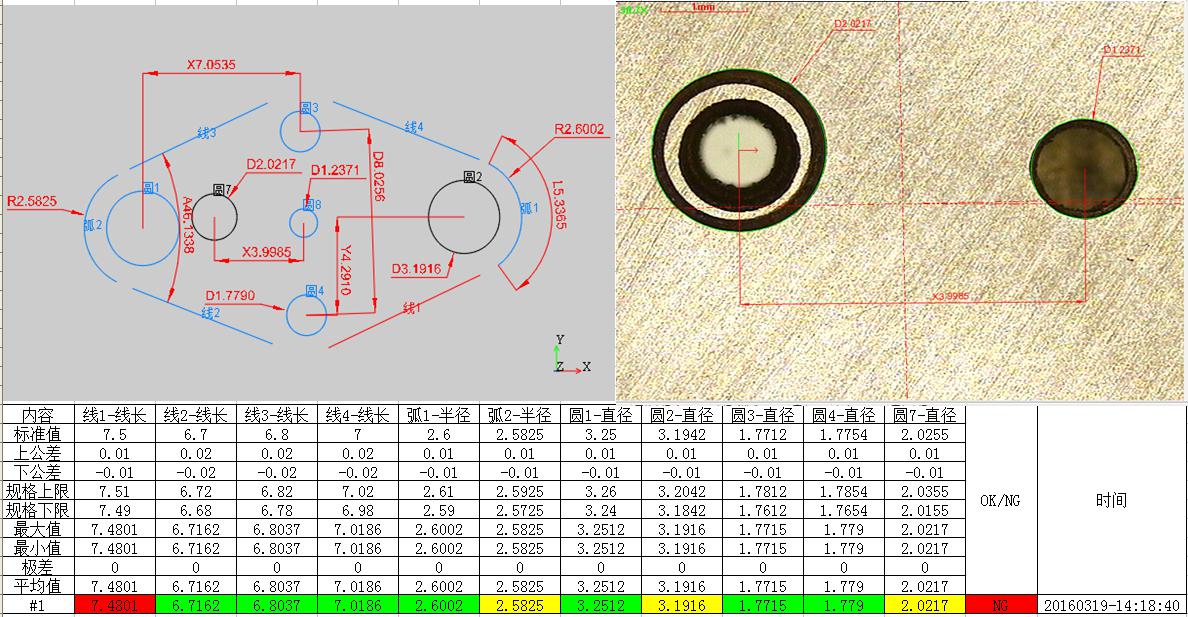Select the black circle 圆7 in the drawing
This screenshot has width=1188, height=617.
pyautogui.click(x=215, y=217)
